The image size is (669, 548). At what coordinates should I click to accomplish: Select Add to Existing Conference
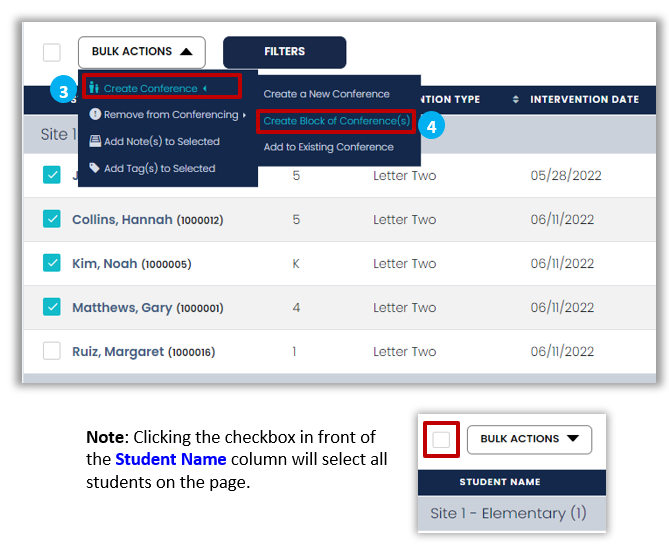point(329,147)
